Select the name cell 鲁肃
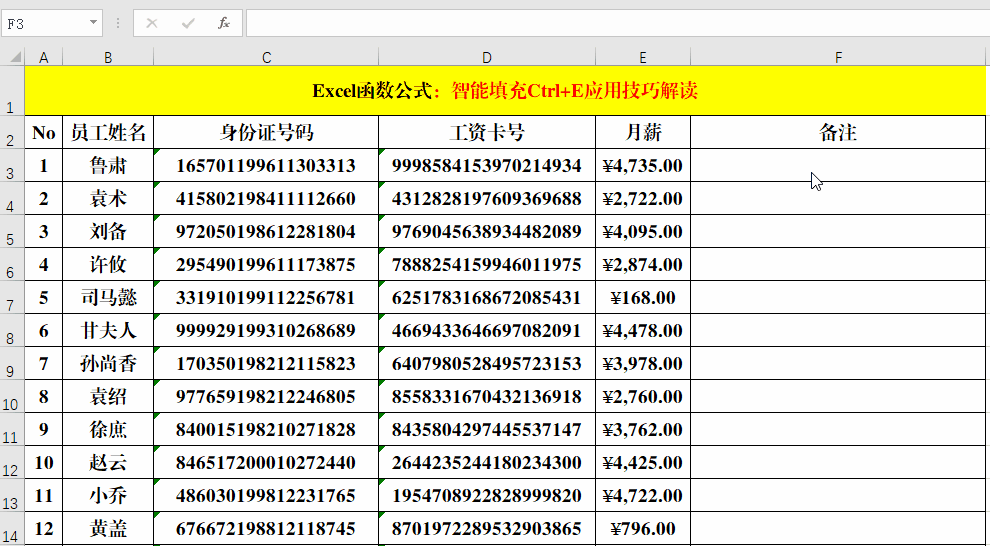Image resolution: width=990 pixels, height=546 pixels. pyautogui.click(x=108, y=165)
